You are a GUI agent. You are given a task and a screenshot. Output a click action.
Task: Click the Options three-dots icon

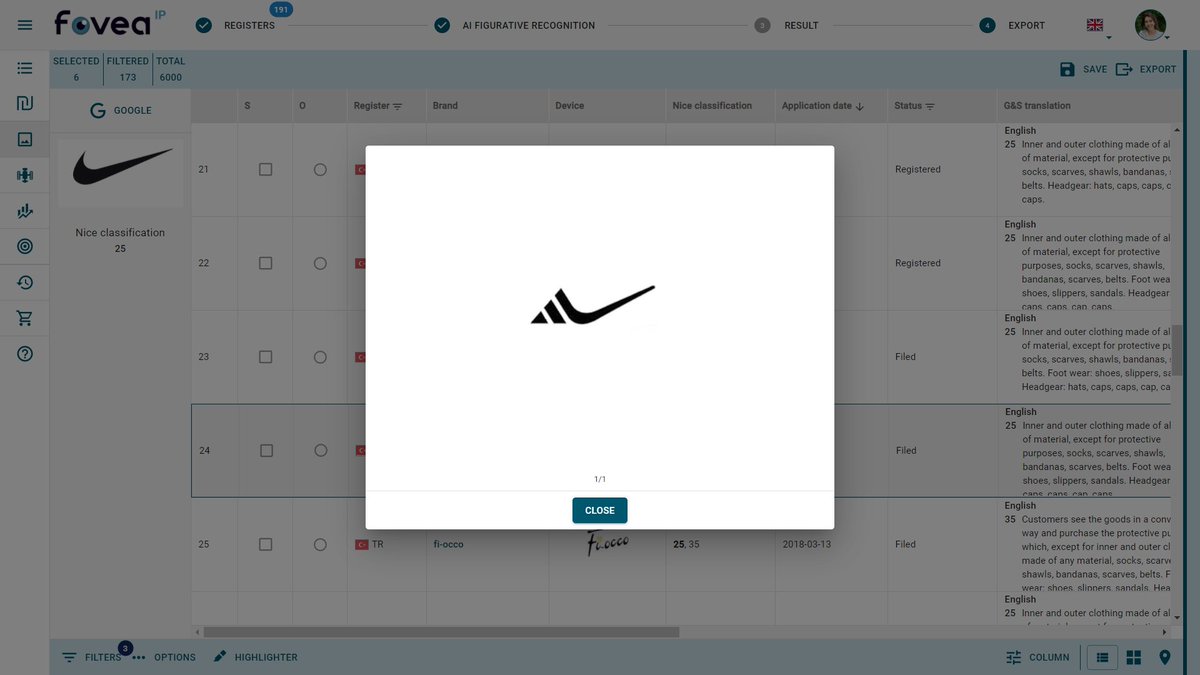point(139,657)
